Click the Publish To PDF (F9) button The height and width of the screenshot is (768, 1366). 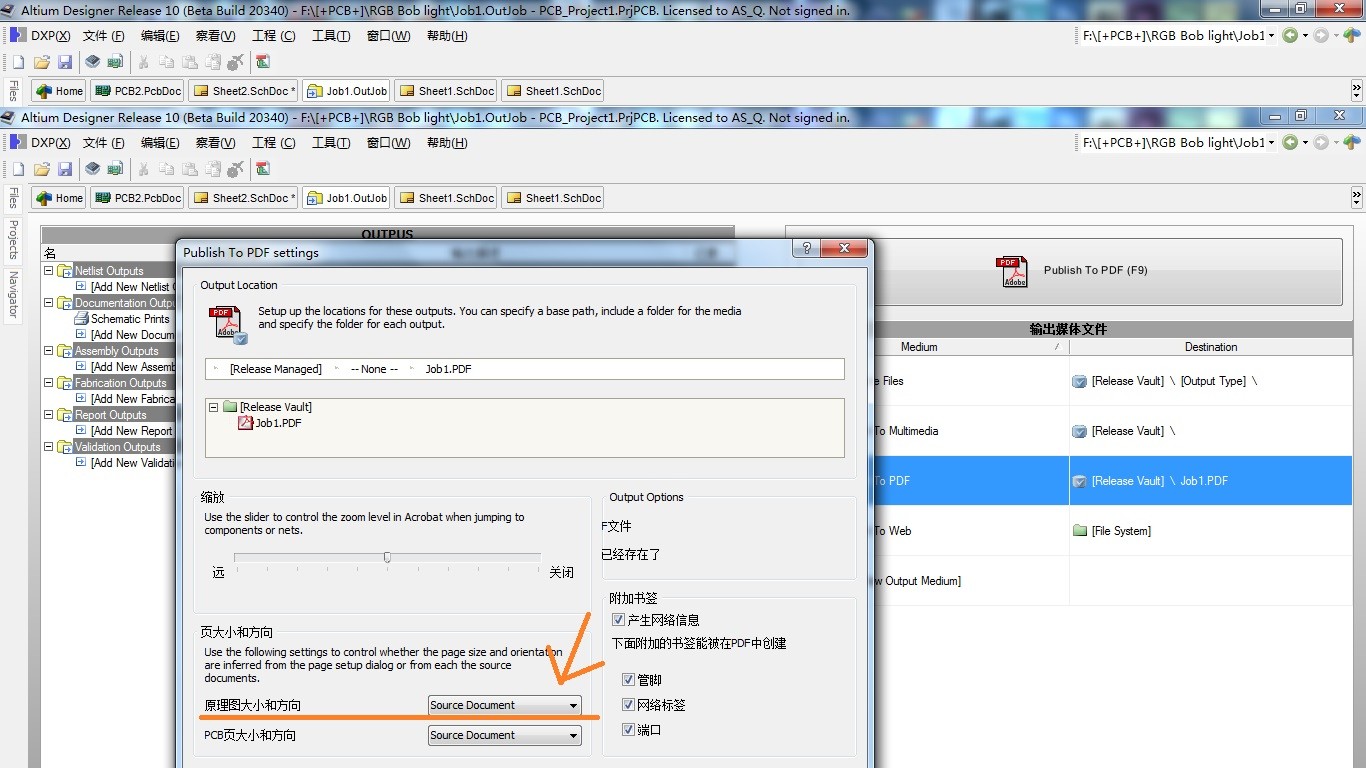coord(1069,271)
